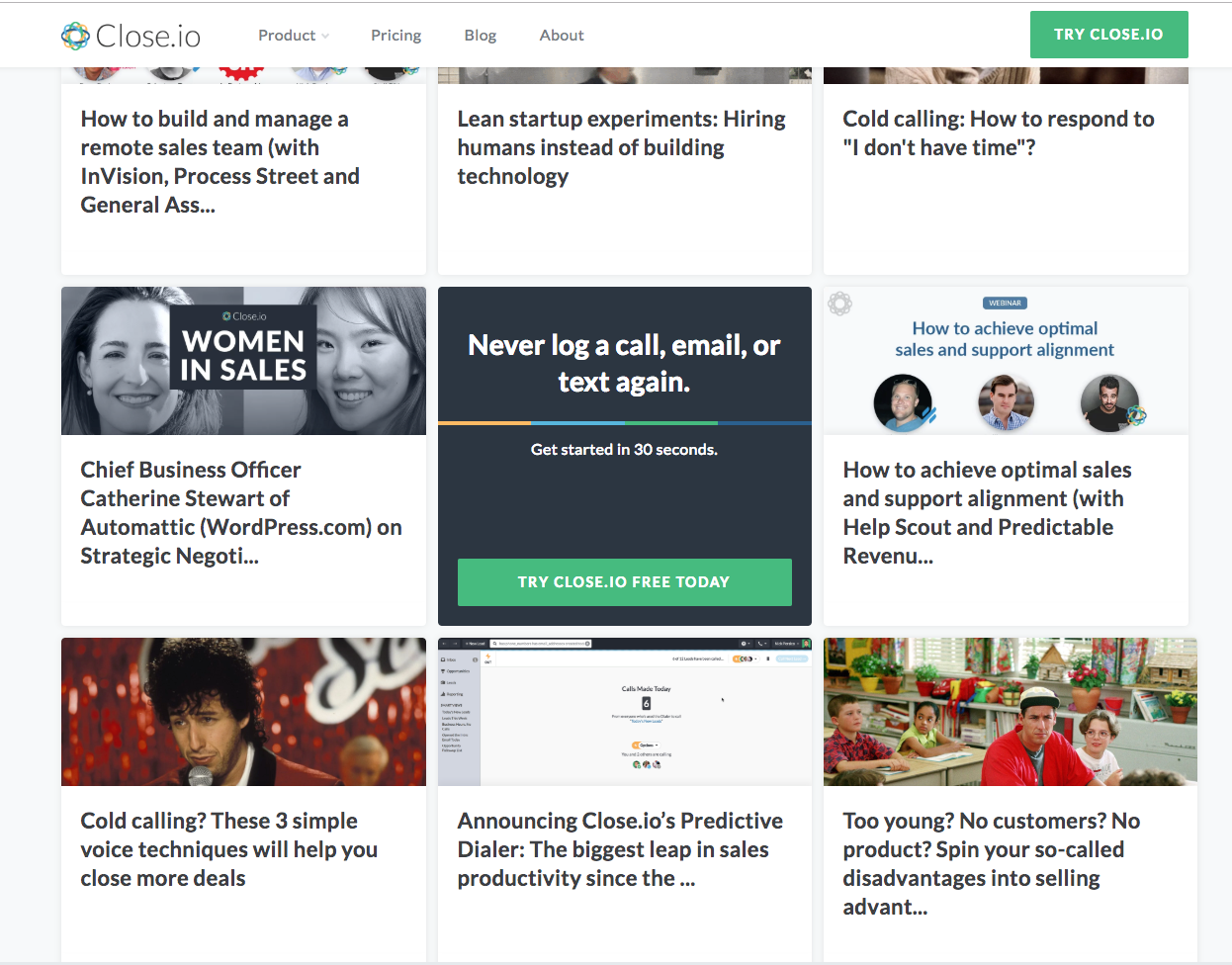Screen dimensions: 1232x965
Task: Click the webinar sales and support alignment thumbnail
Action: (1006, 361)
